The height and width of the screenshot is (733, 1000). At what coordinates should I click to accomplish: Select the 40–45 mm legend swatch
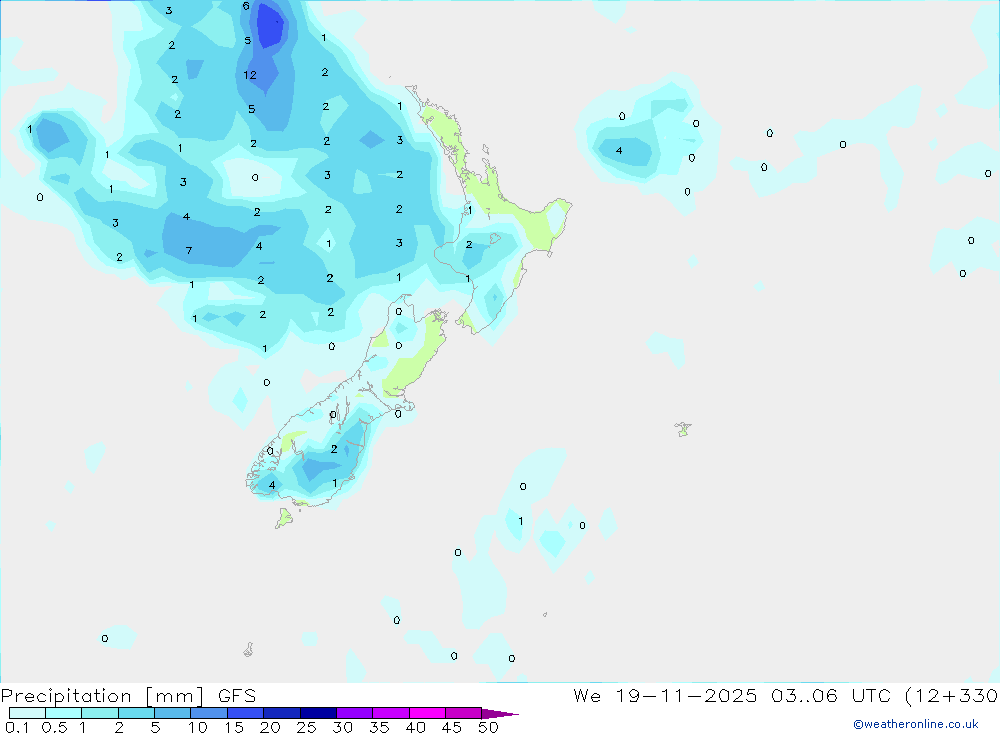tap(427, 713)
